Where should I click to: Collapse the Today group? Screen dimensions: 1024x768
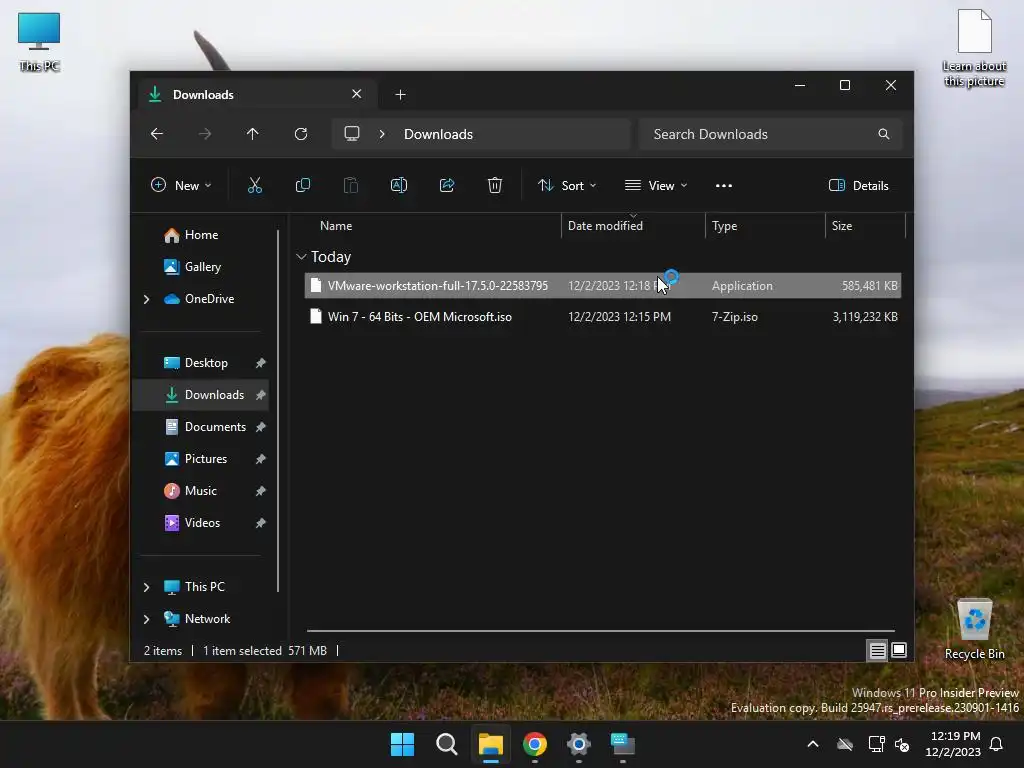click(301, 257)
